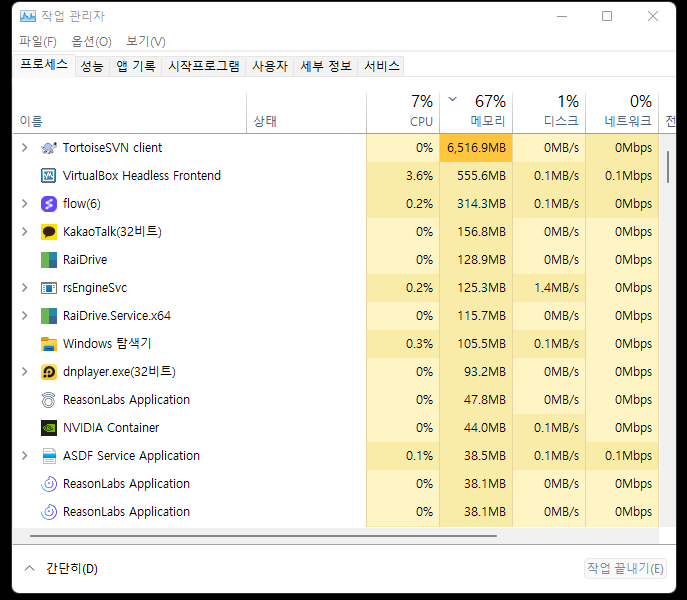This screenshot has width=687, height=600.
Task: Select the 555.6MB memory value
Action: coord(481,176)
